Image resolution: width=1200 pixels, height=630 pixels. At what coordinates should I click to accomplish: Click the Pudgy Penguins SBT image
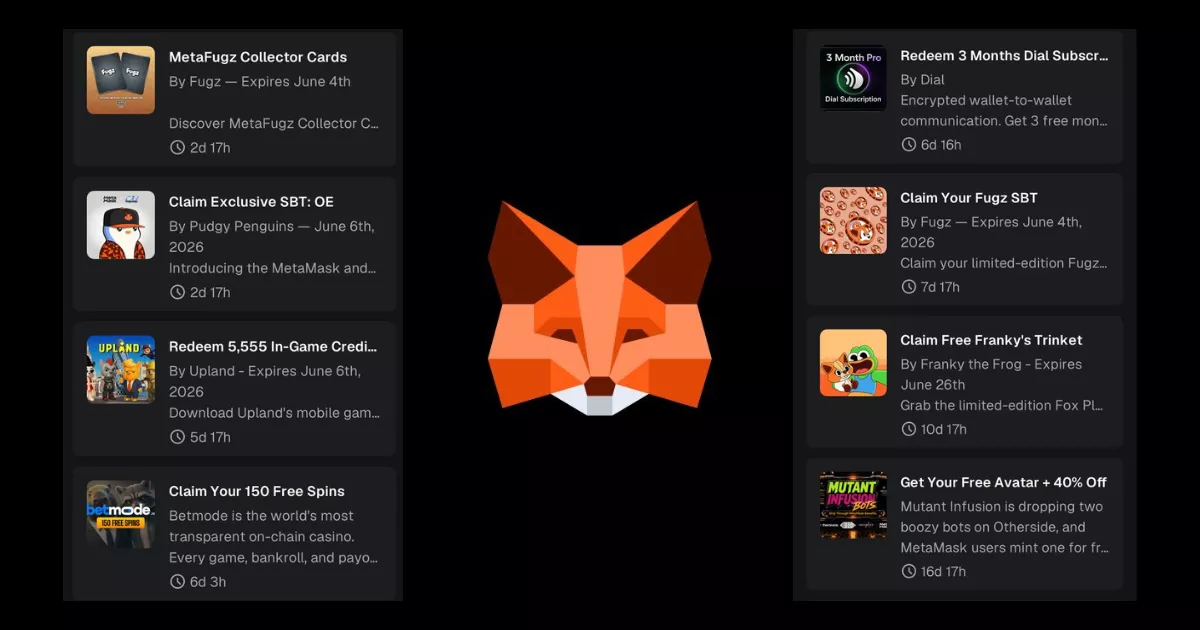121,225
